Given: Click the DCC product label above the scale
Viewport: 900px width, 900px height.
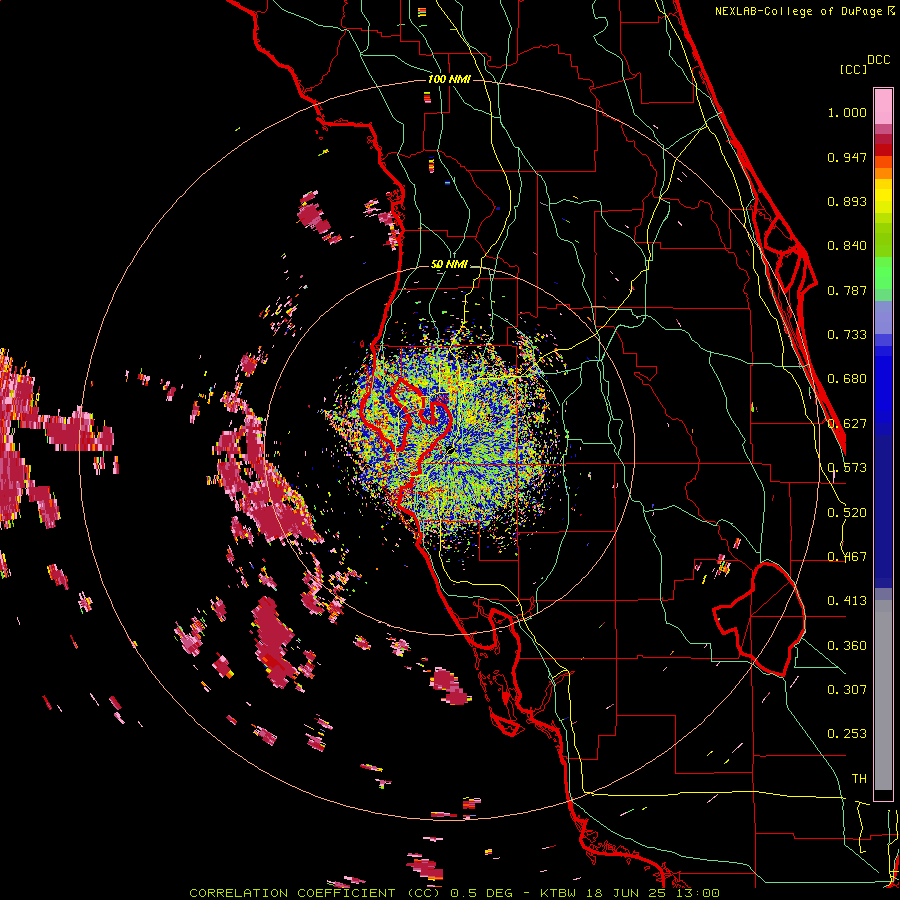Looking at the screenshot, I should pyautogui.click(x=878, y=60).
